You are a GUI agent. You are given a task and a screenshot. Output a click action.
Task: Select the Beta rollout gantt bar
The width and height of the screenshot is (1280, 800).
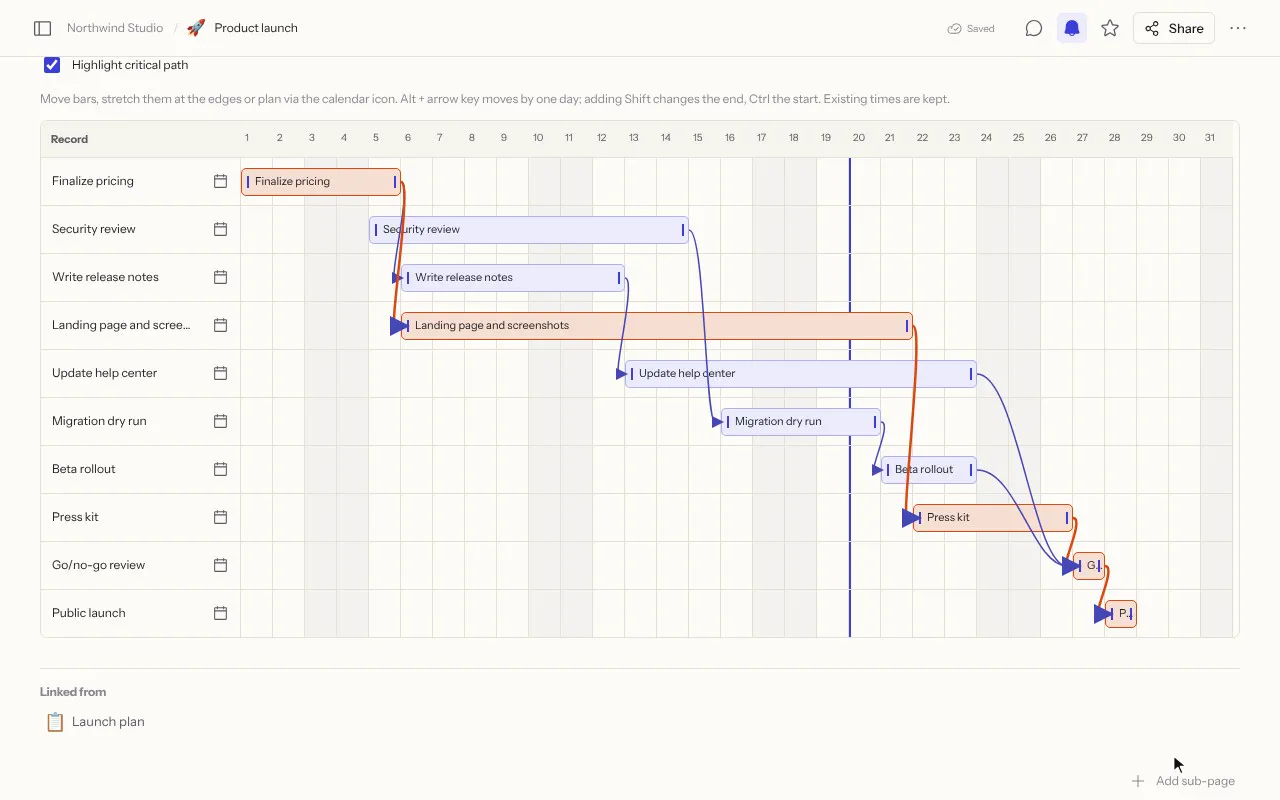(x=929, y=470)
